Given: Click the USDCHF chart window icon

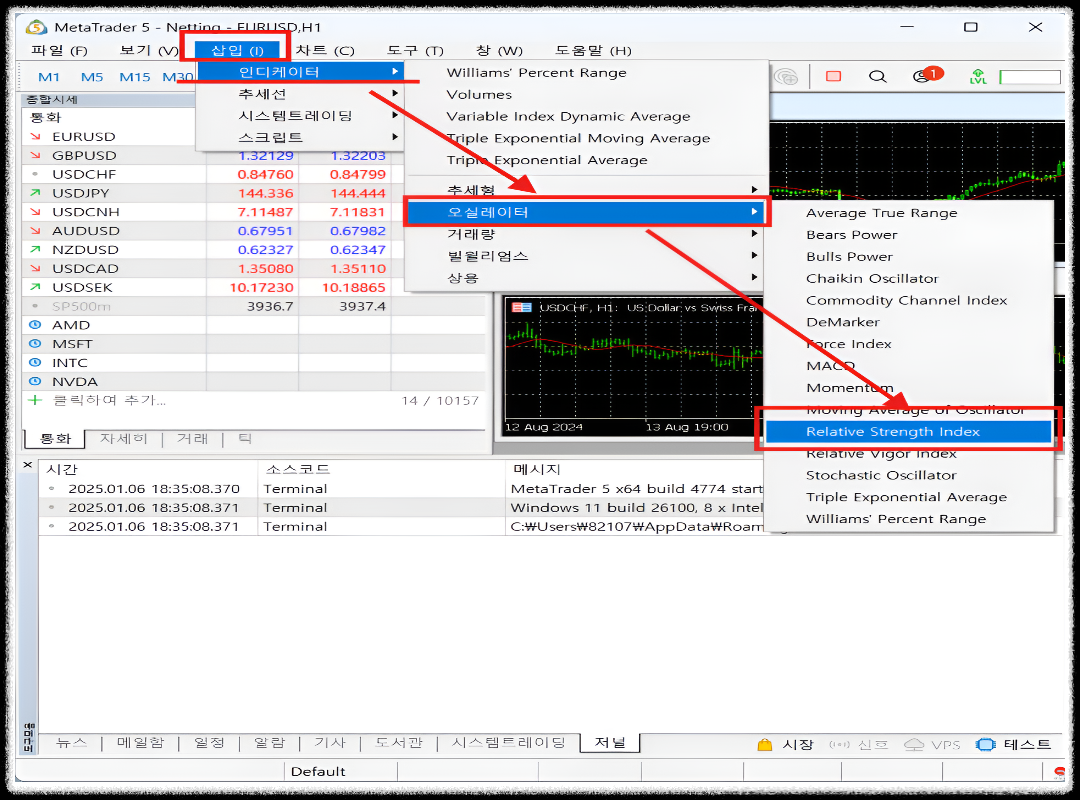Looking at the screenshot, I should (x=521, y=307).
